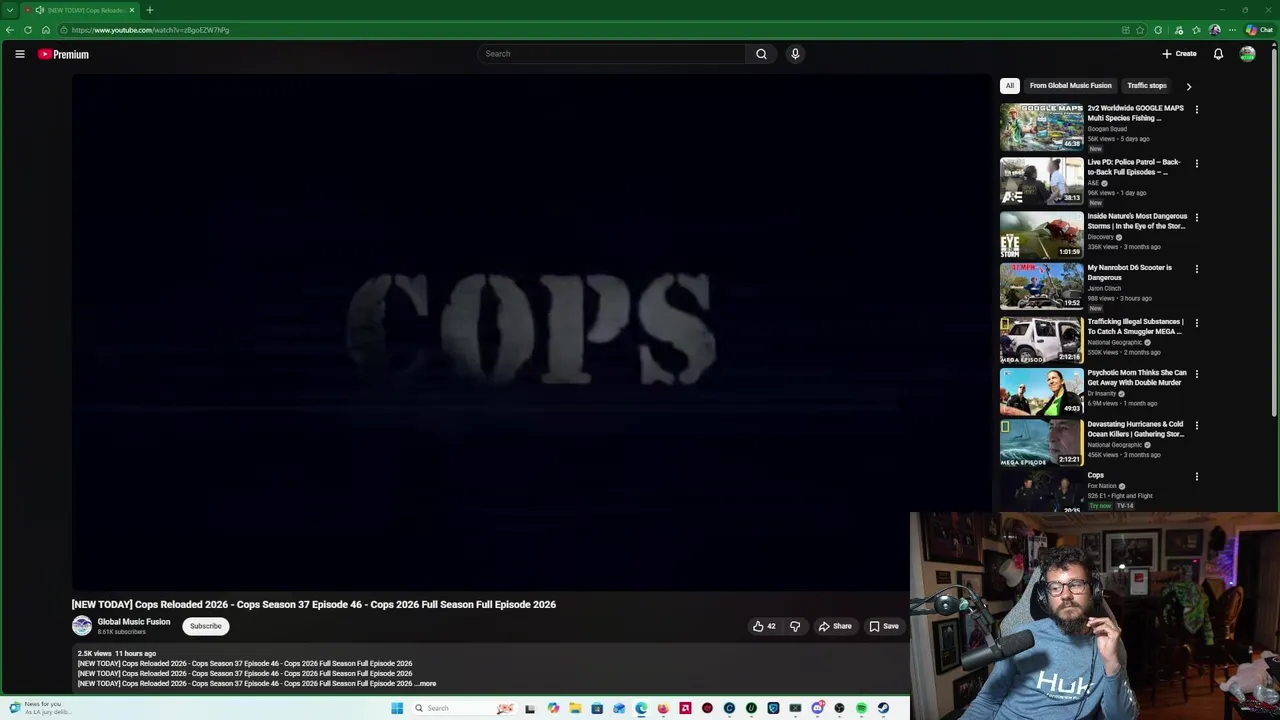
Task: Click the Jaron Clinch channel name
Action: pyautogui.click(x=1104, y=288)
